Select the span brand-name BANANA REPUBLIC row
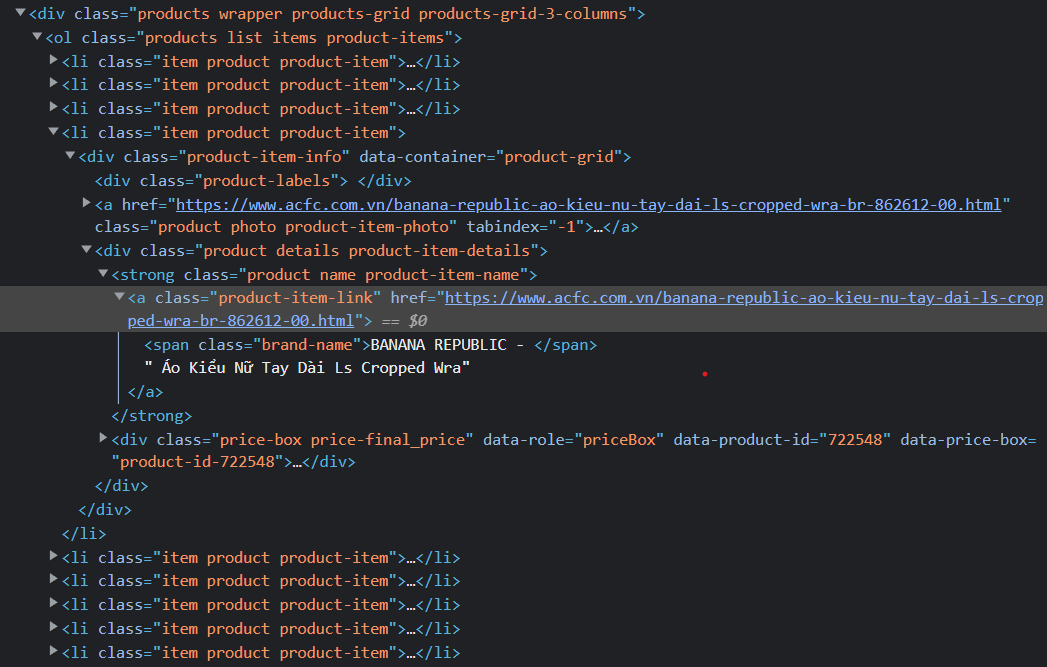Image resolution: width=1047 pixels, height=667 pixels. (371, 345)
